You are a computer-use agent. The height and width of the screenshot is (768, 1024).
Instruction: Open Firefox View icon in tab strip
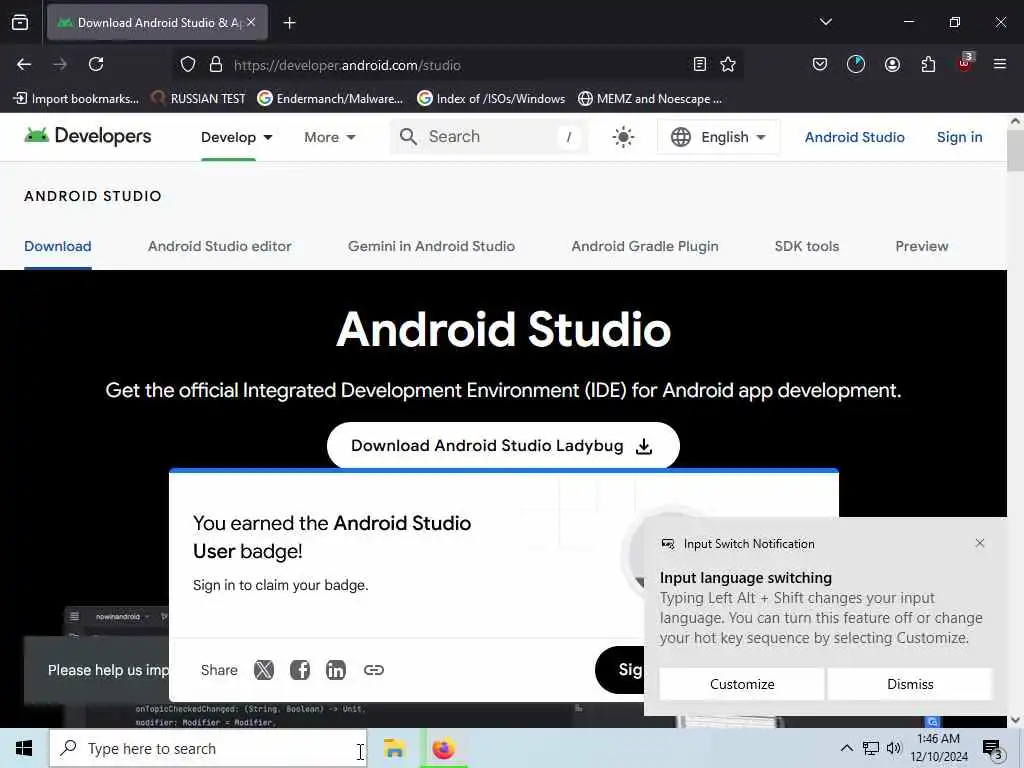20,22
